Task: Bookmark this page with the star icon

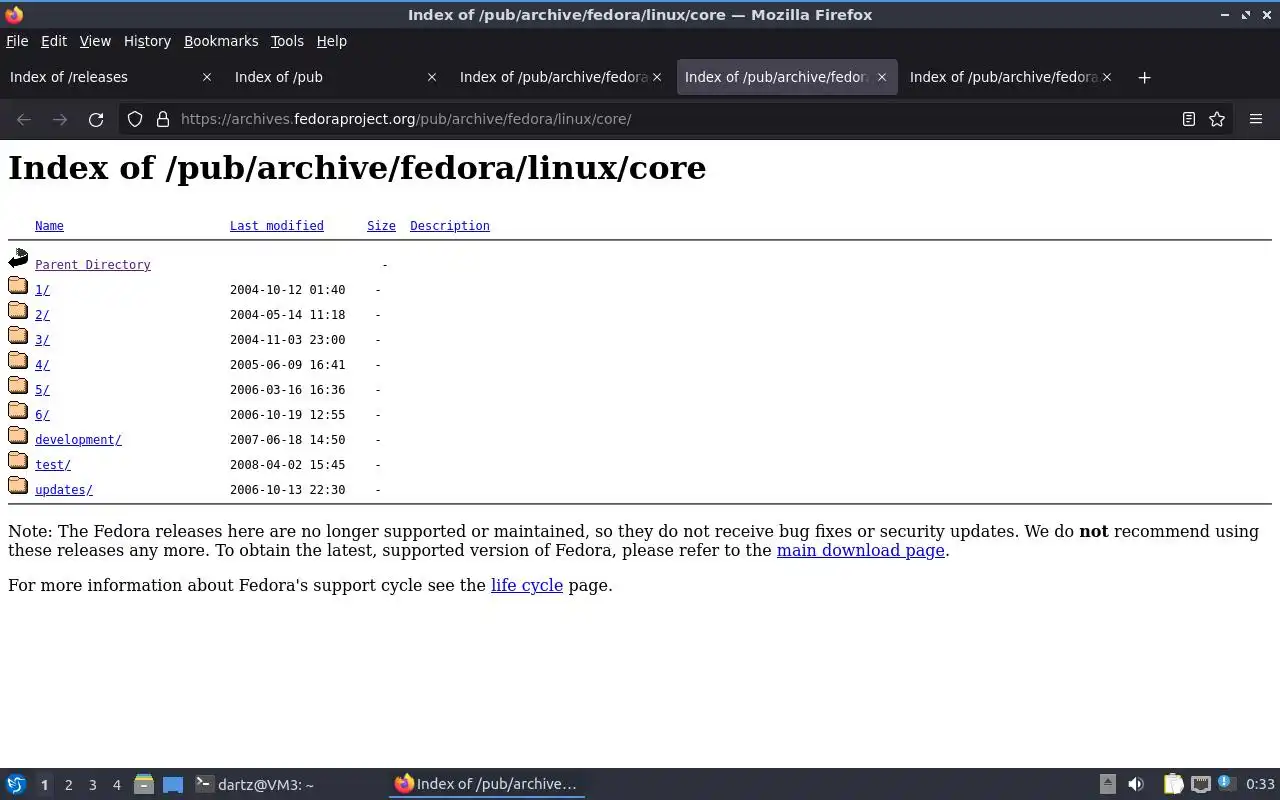Action: 1217,119
